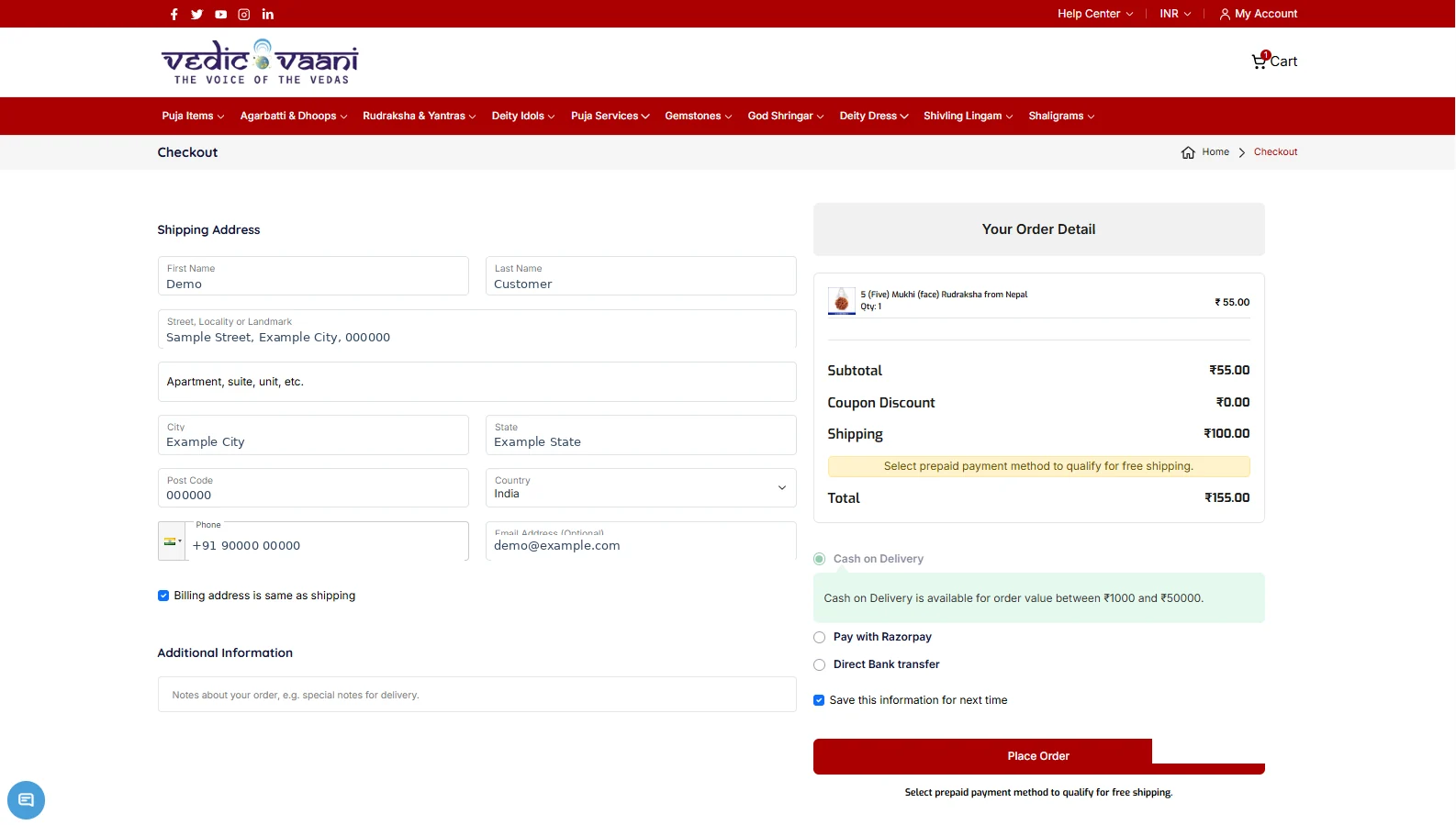Viewport: 1456px width, 825px height.
Task: Click the Apartment, suite, unit field
Action: tap(476, 382)
